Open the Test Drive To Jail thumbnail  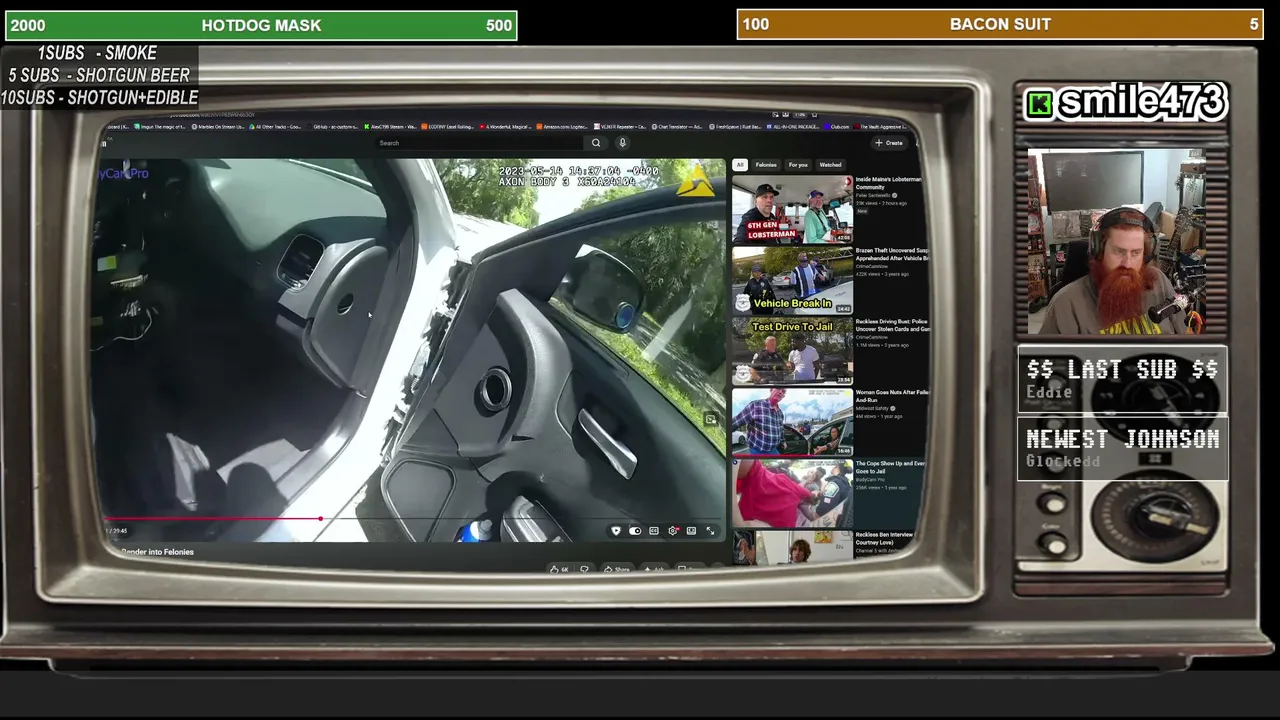point(792,351)
